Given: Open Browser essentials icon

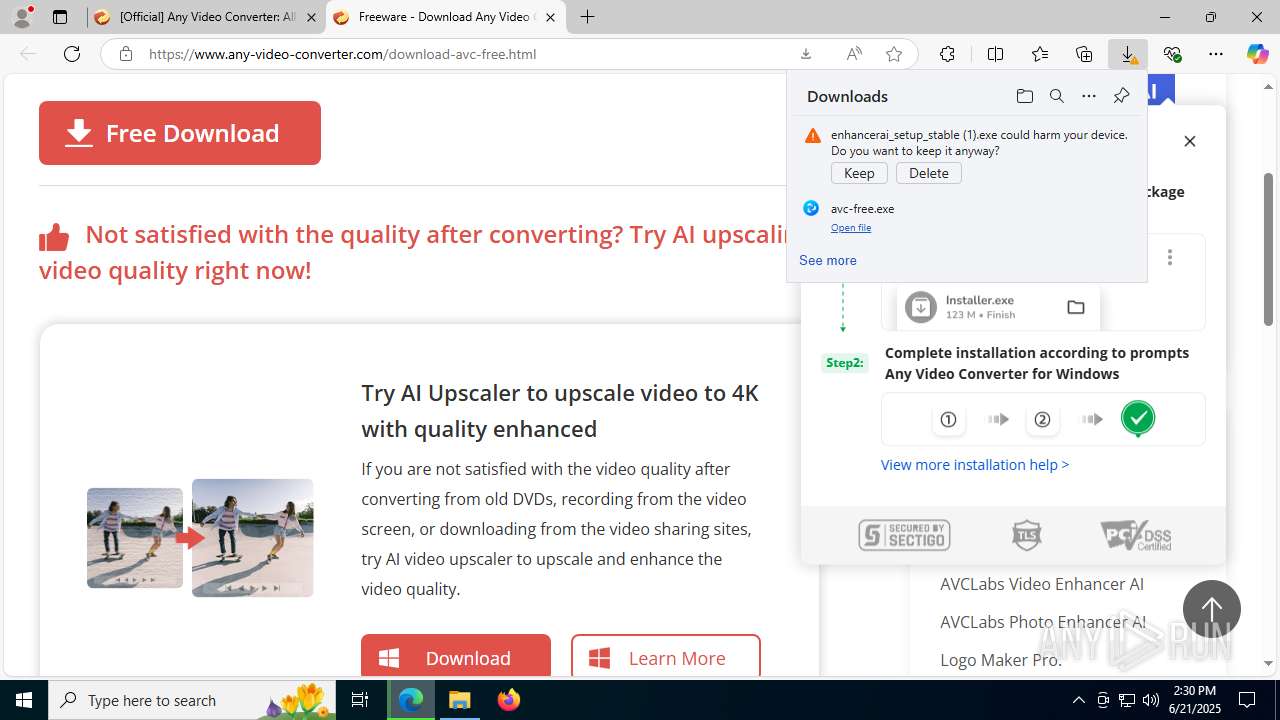Looking at the screenshot, I should [x=1172, y=54].
